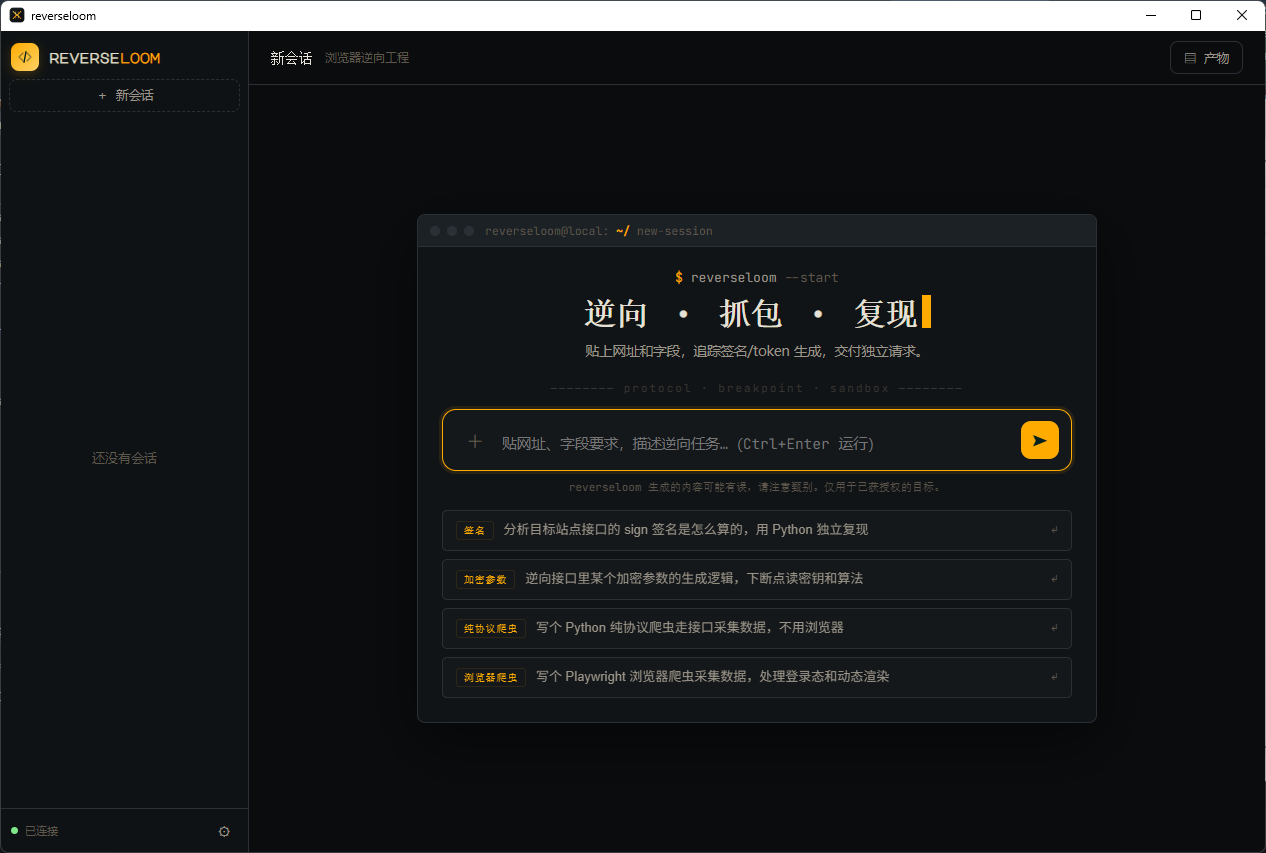Click the 新会话 title in header
This screenshot has width=1266, height=853.
(x=291, y=58)
